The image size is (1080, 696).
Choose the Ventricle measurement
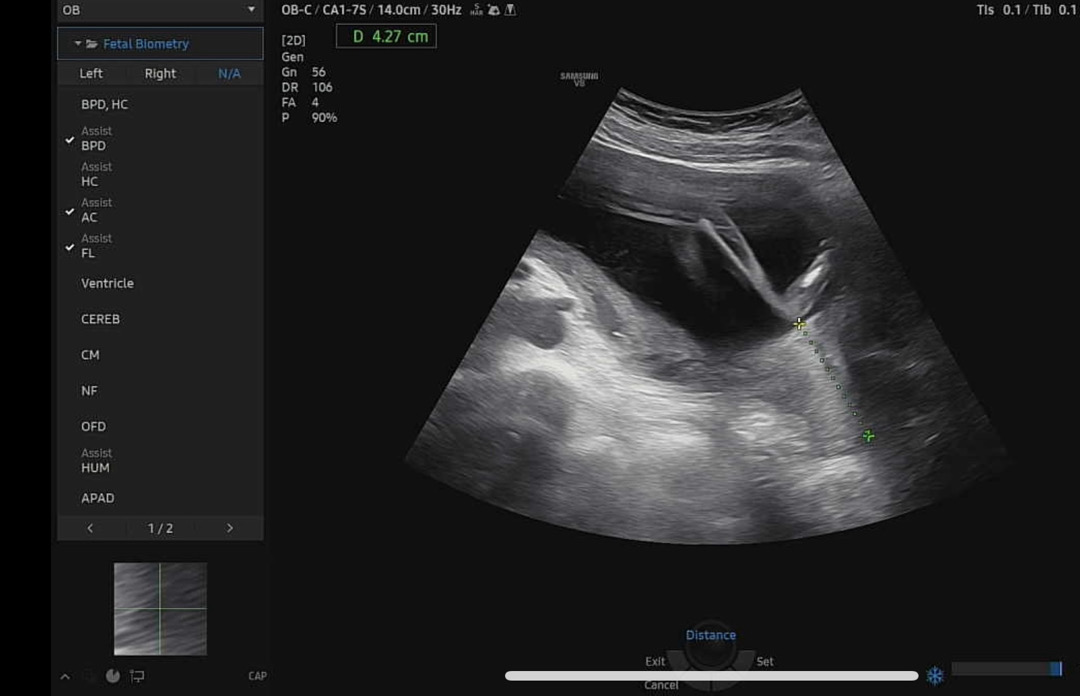(107, 284)
